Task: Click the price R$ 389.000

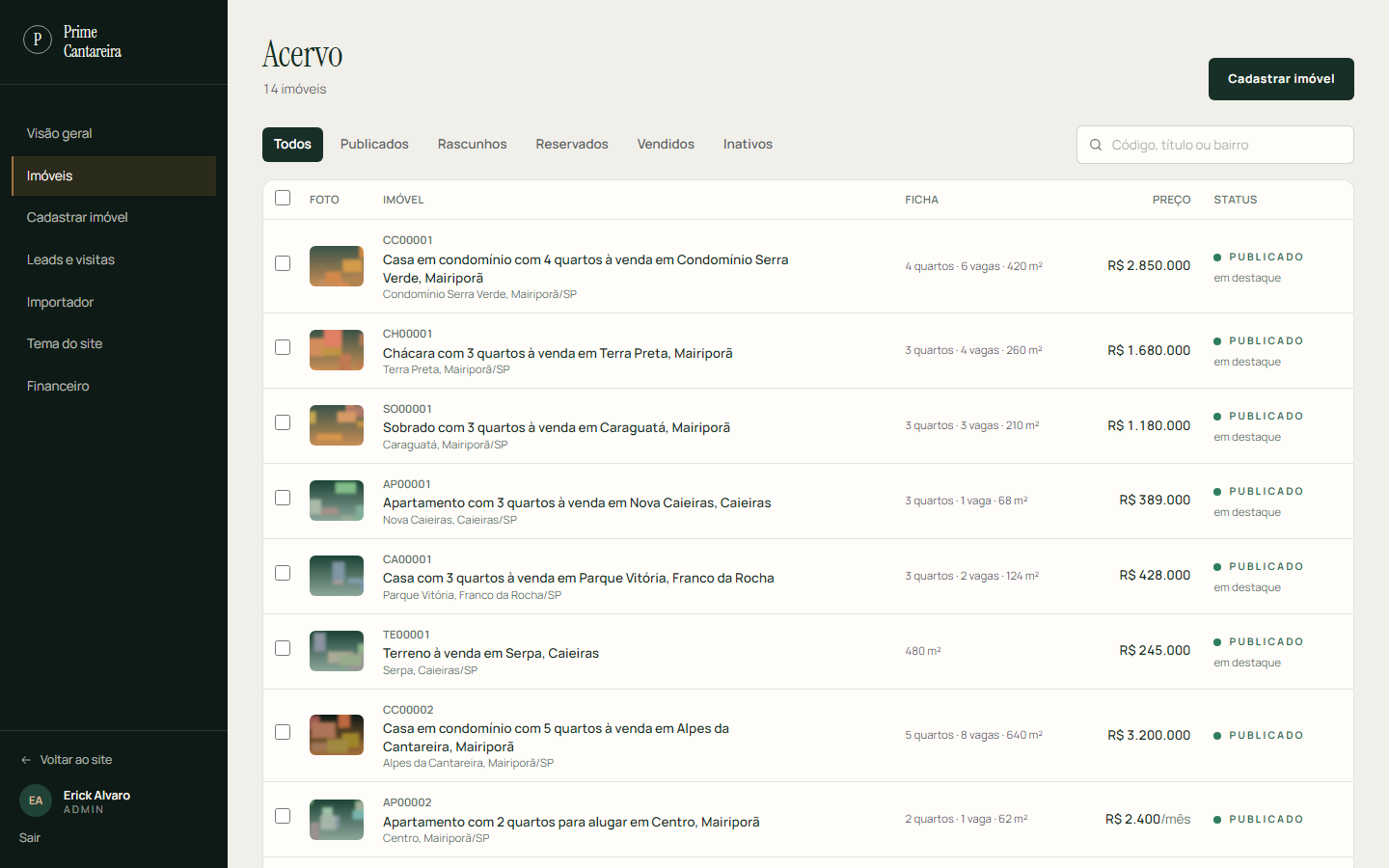Action: tap(1155, 500)
